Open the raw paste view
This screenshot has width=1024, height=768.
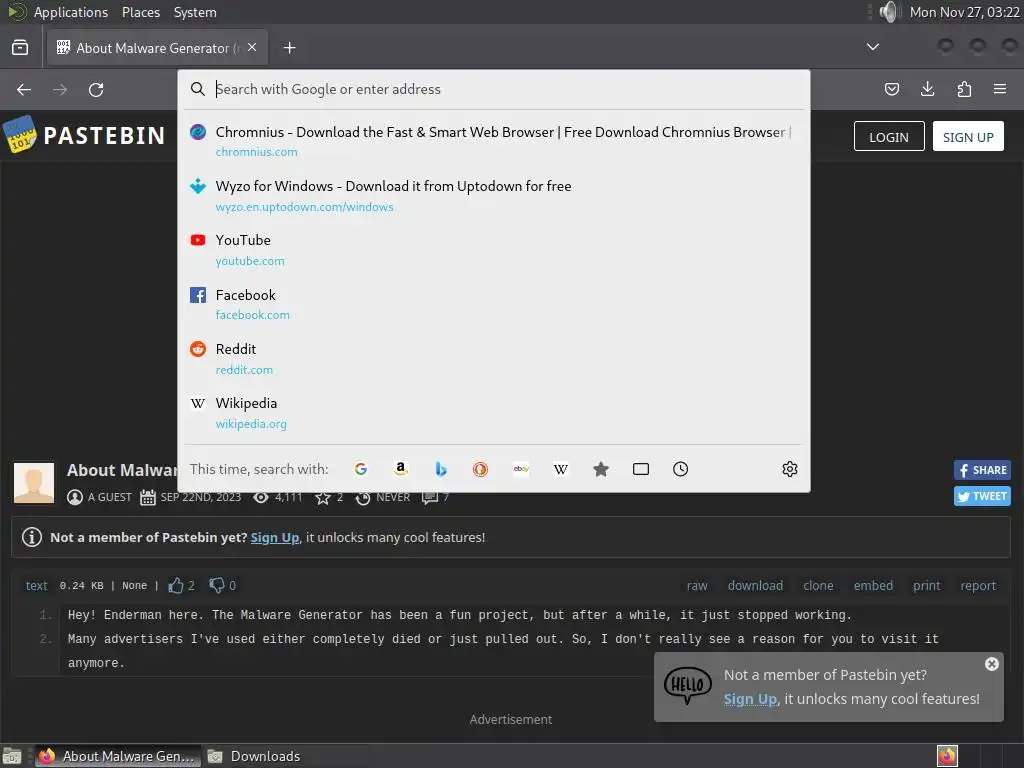[697, 586]
